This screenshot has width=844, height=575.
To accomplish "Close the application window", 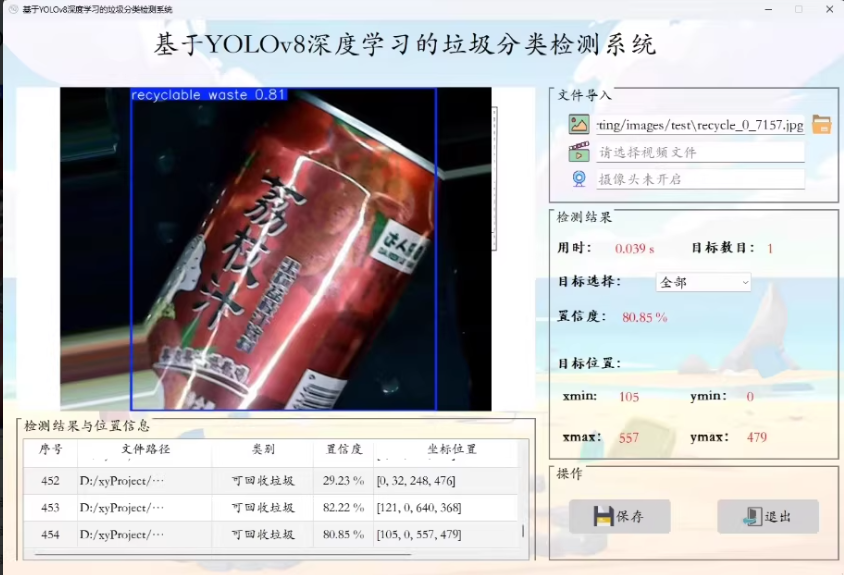I will tap(829, 9).
